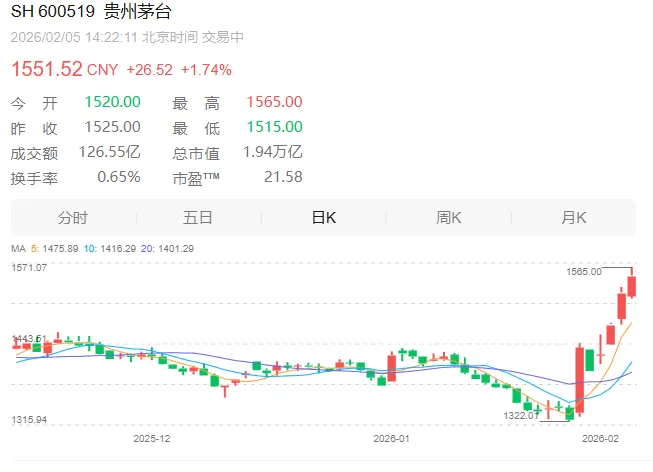Click the 昨收 value 1525.00

click(x=113, y=127)
